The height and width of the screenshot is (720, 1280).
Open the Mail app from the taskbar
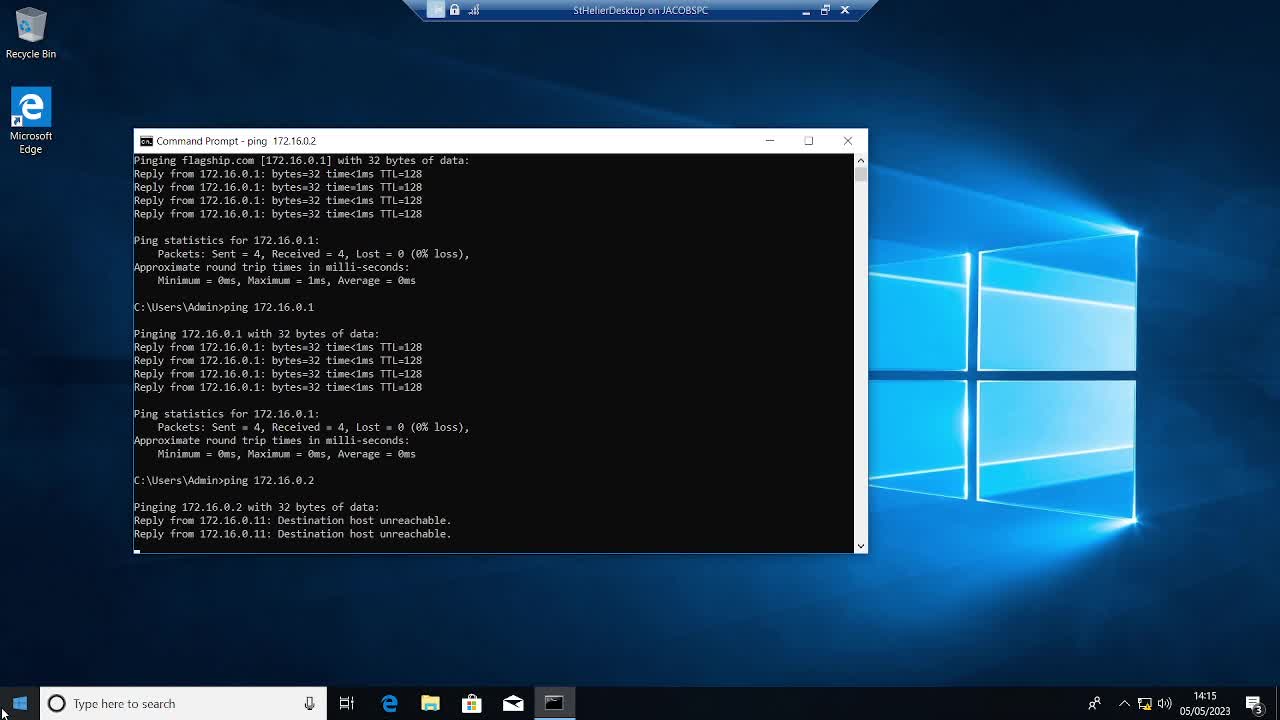point(513,704)
